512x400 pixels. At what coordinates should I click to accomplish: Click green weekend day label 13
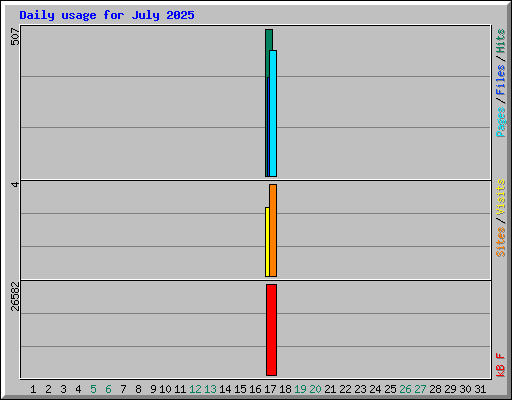click(210, 389)
